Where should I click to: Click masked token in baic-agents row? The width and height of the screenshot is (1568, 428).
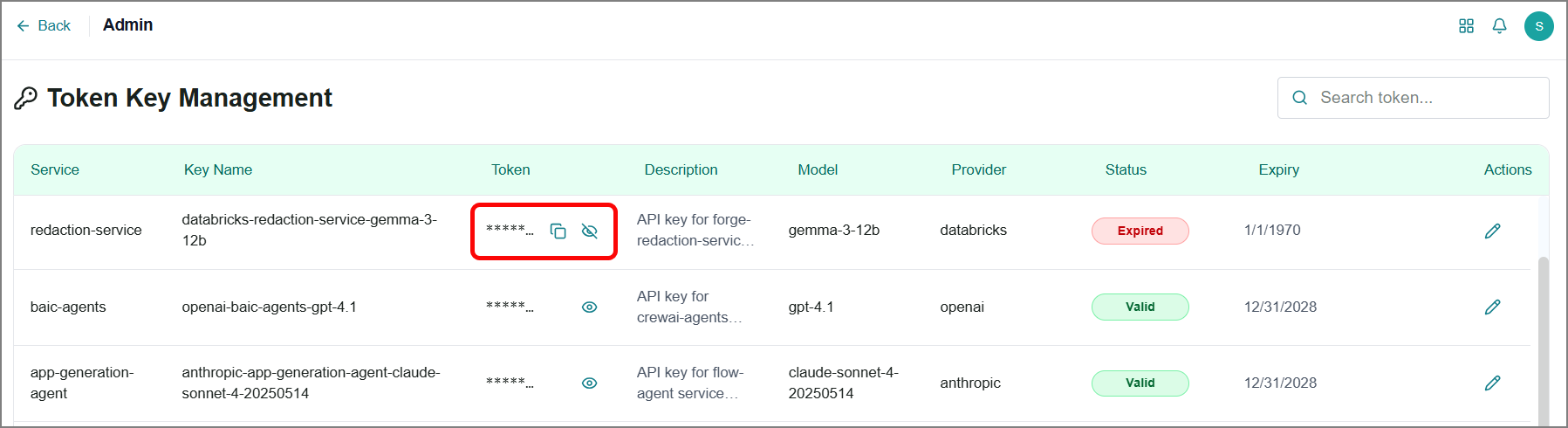click(x=510, y=307)
